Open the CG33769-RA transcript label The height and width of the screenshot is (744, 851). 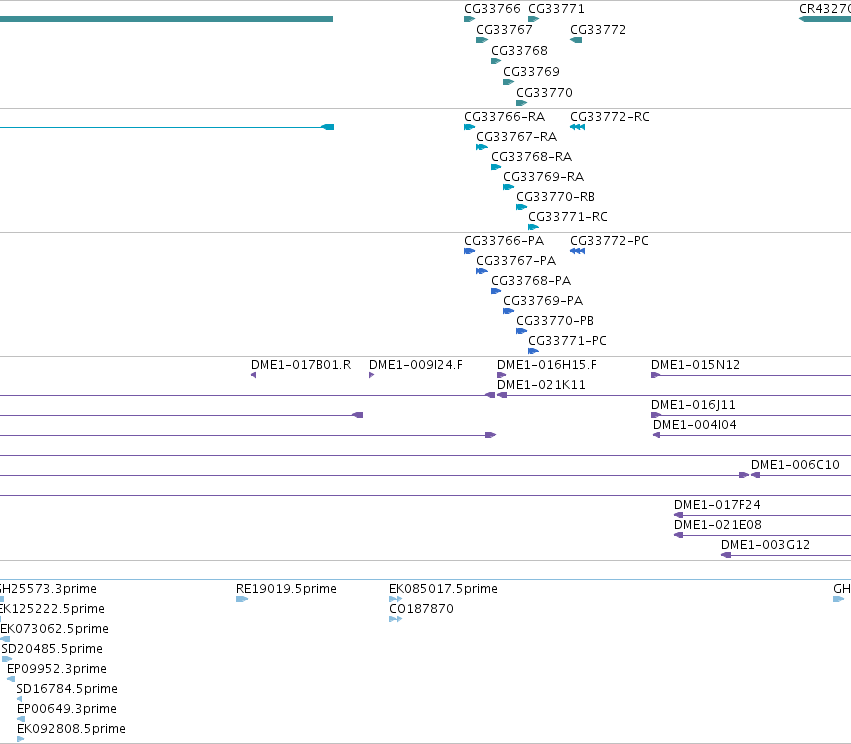[x=543, y=177]
